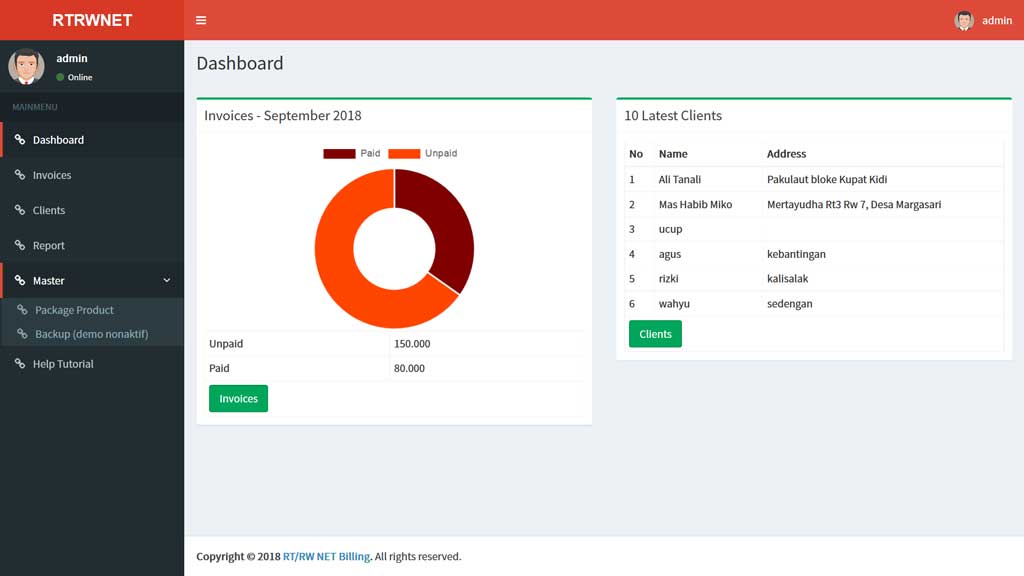
Task: Click the admin avatar in top bar
Action: [964, 20]
